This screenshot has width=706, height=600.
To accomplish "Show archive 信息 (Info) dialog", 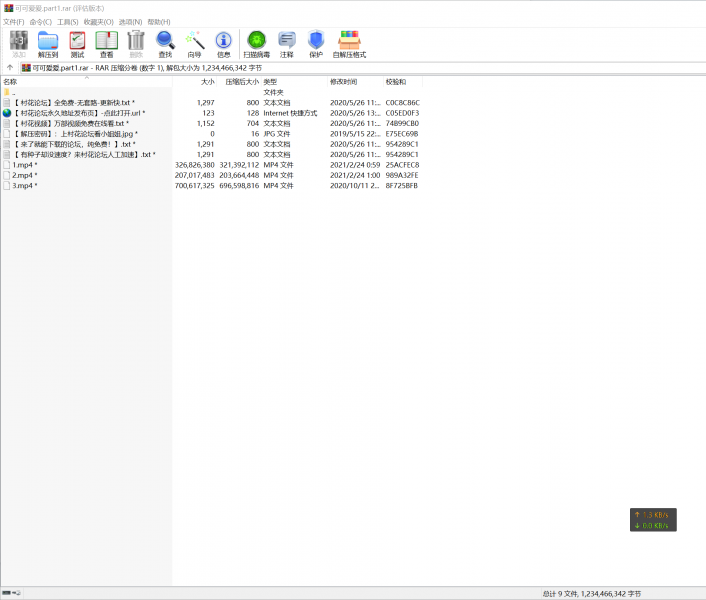I will (x=224, y=44).
